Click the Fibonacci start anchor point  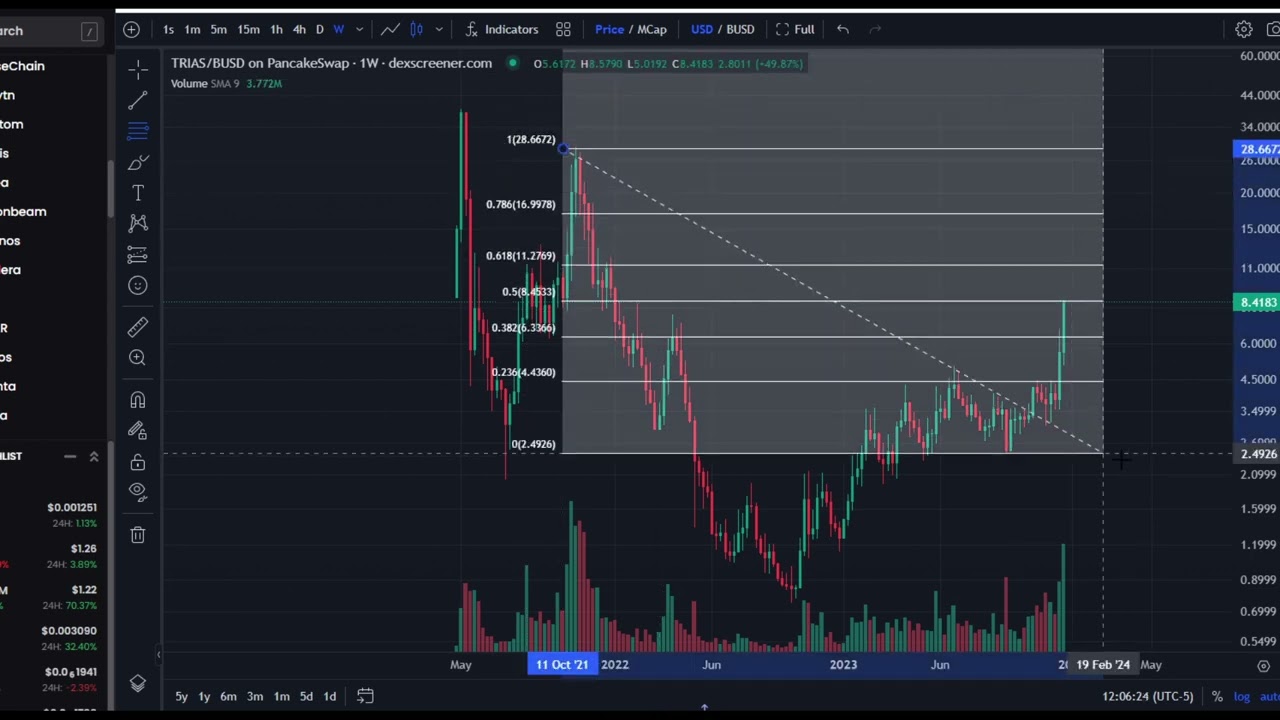(x=564, y=149)
